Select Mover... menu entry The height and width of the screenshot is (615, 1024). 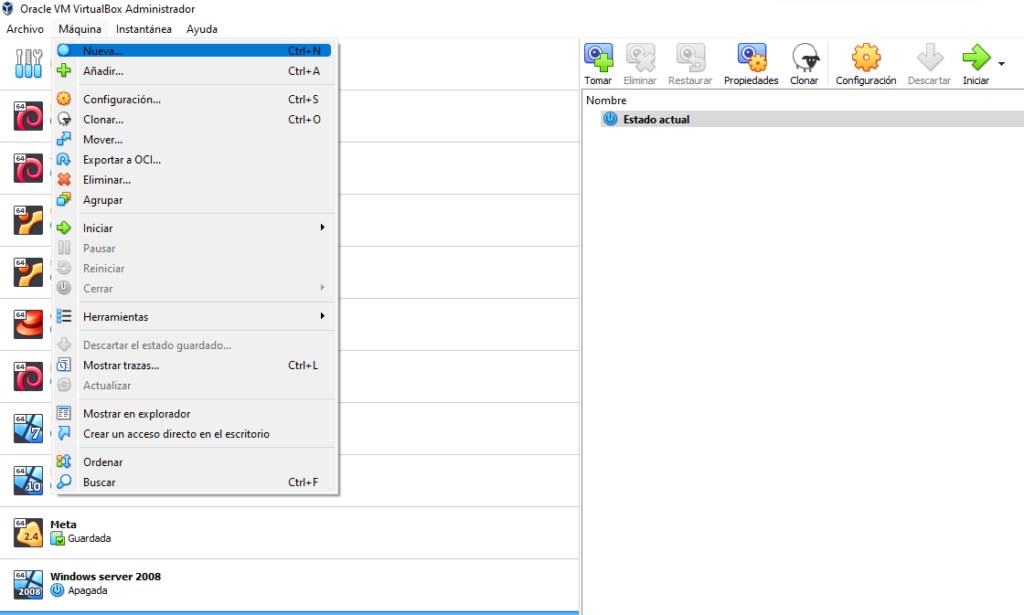tap(193, 140)
